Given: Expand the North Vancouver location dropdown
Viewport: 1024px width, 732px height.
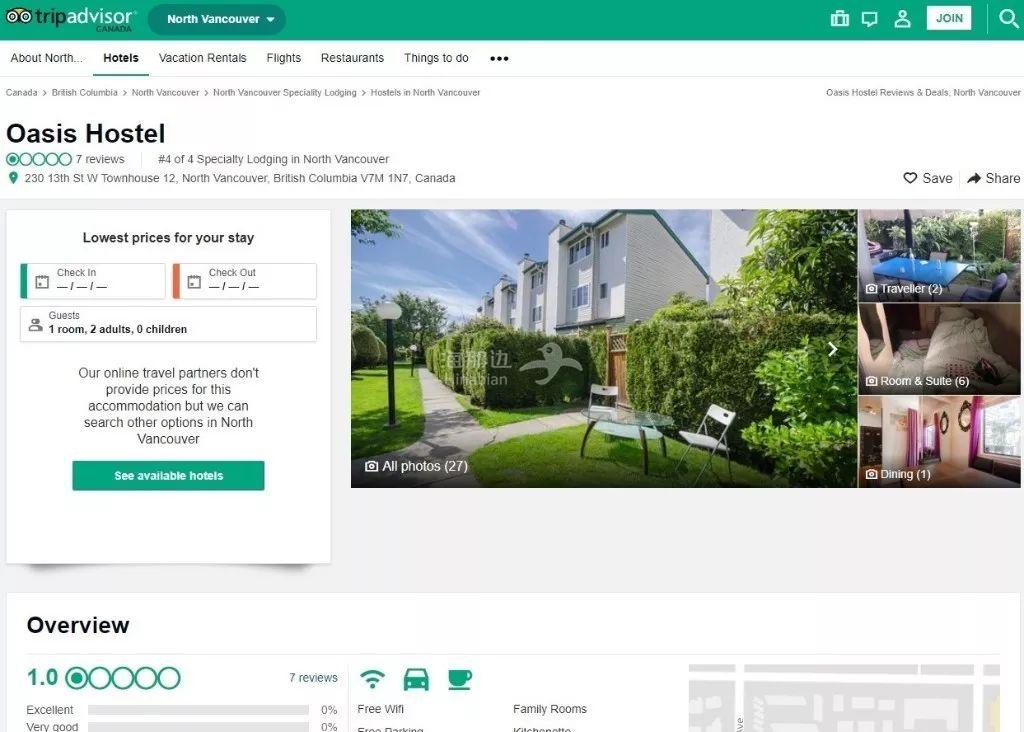Looking at the screenshot, I should (216, 20).
